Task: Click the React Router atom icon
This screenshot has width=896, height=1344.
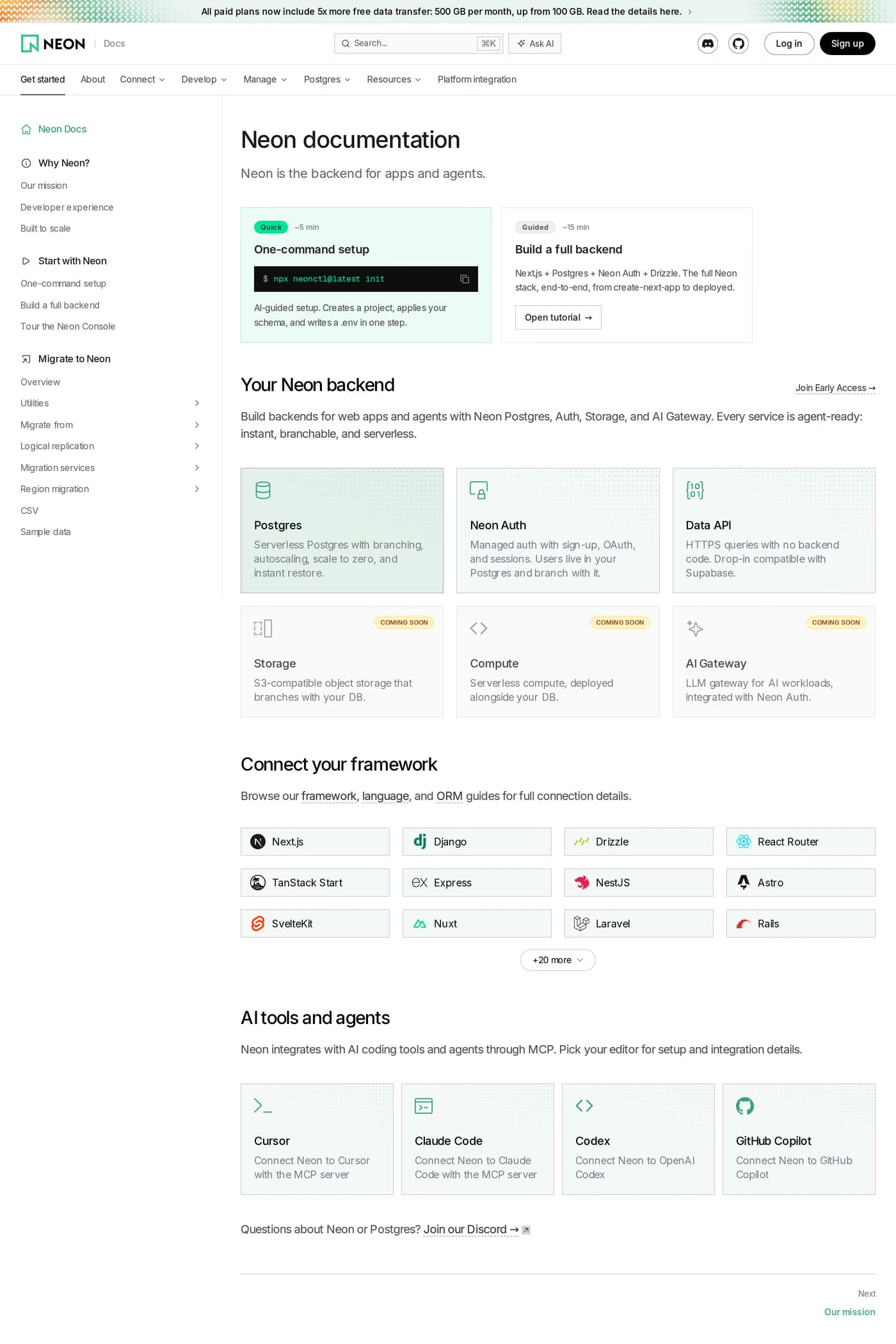Action: click(x=744, y=842)
